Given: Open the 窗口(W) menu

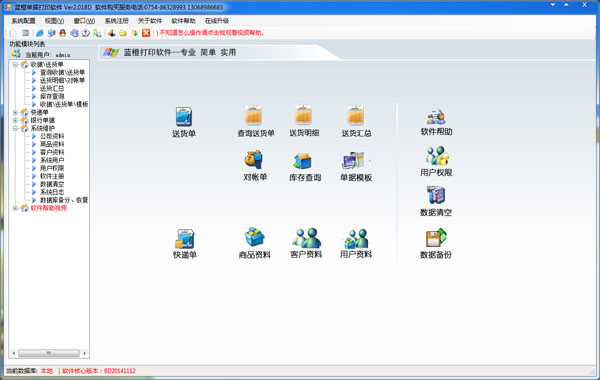Looking at the screenshot, I should pos(84,21).
